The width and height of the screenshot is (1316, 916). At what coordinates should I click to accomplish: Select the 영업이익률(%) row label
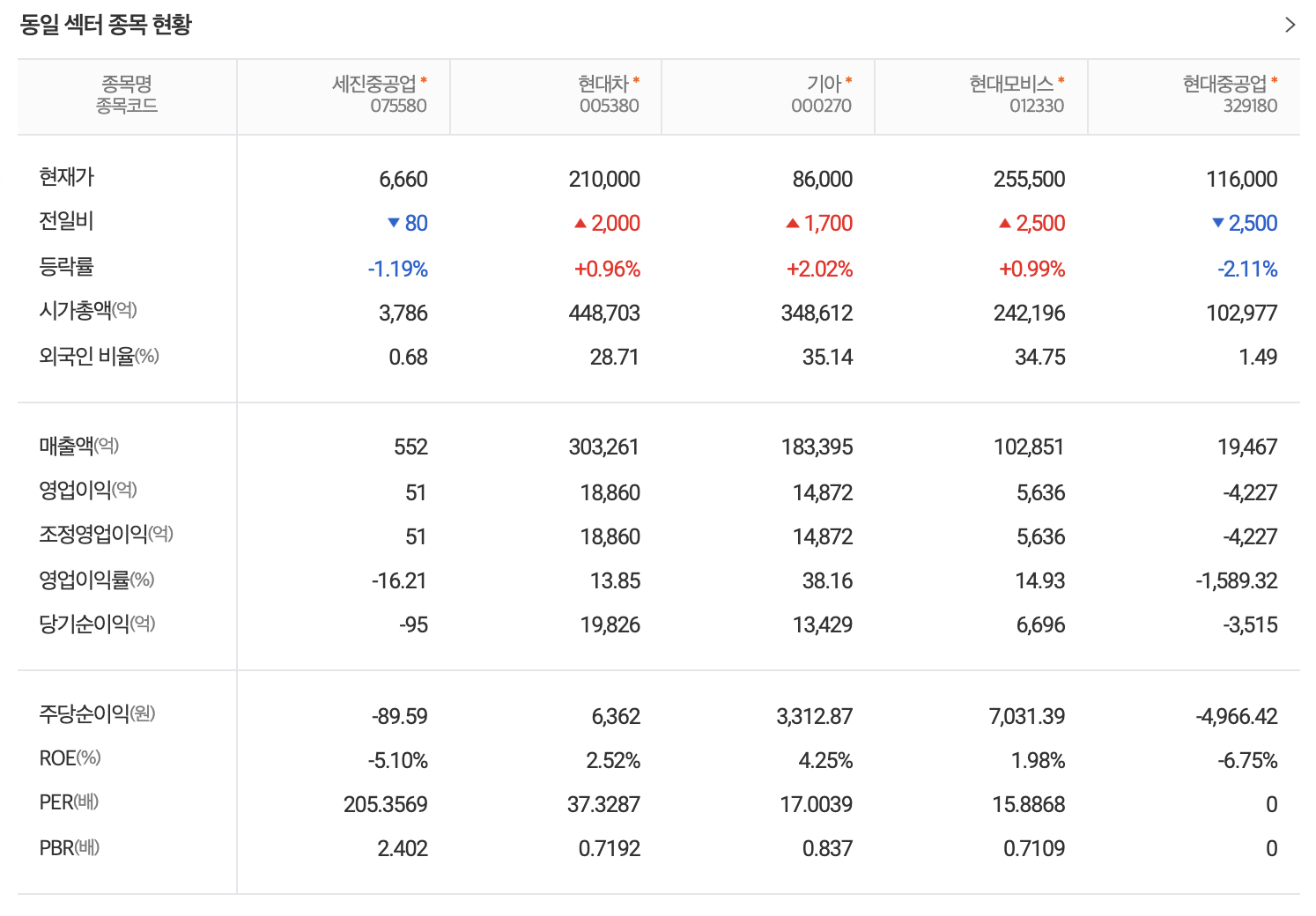(x=97, y=580)
